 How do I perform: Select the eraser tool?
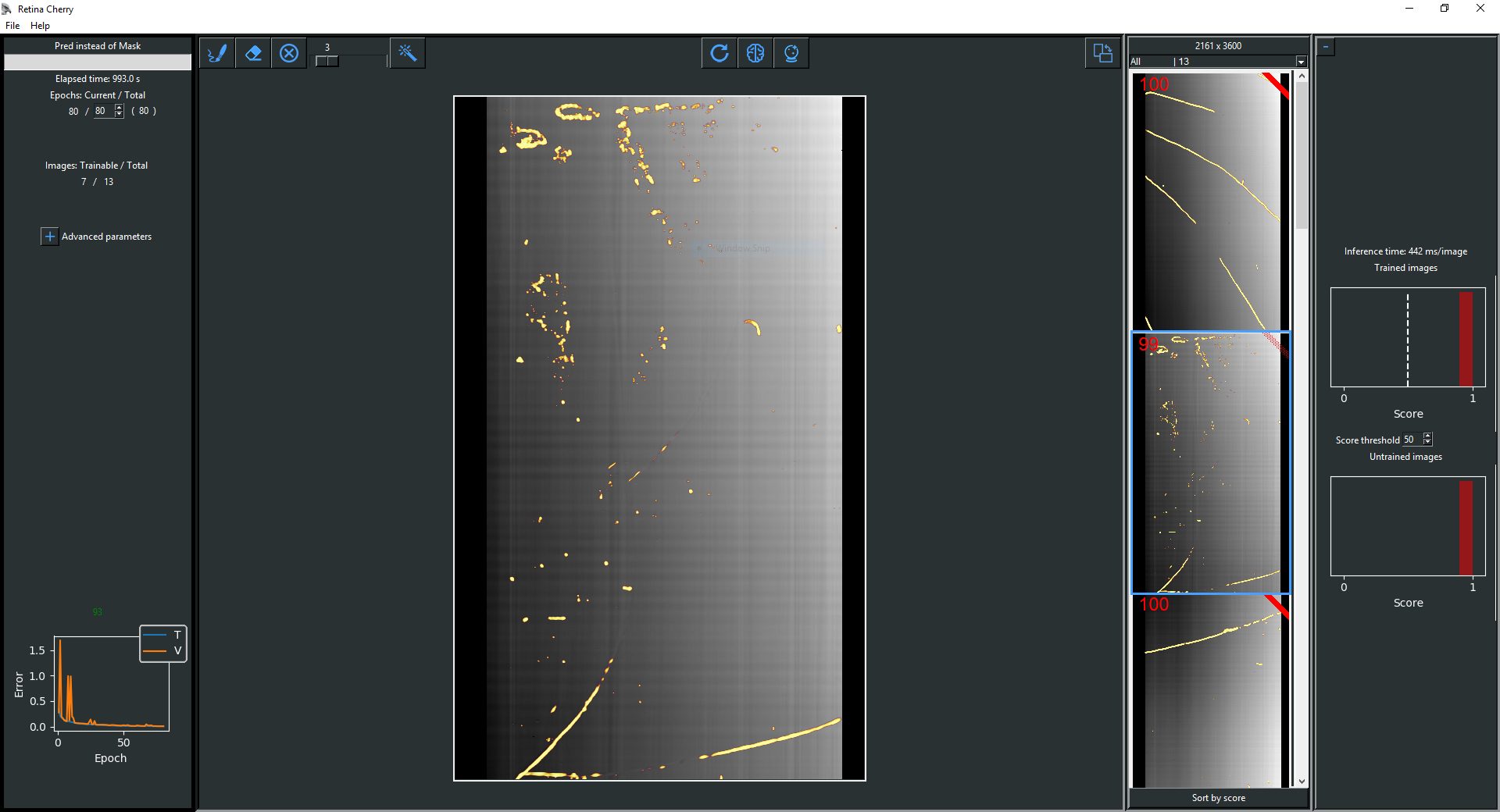click(253, 53)
